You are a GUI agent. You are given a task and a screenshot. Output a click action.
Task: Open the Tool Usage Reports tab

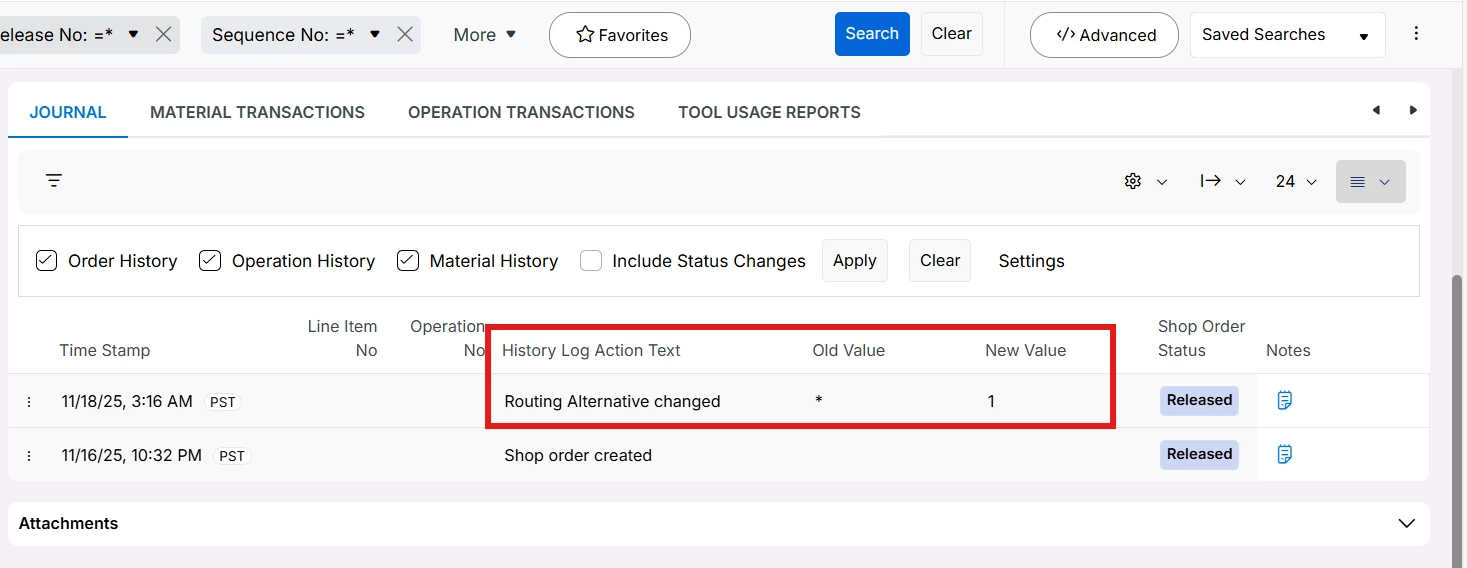coord(769,112)
